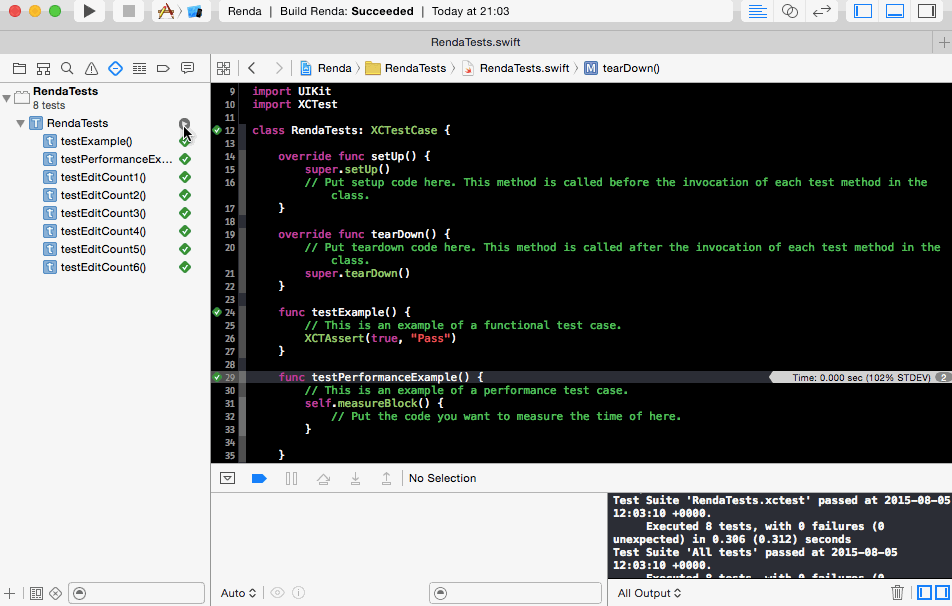
Task: Open the Report navigator
Action: click(x=188, y=68)
